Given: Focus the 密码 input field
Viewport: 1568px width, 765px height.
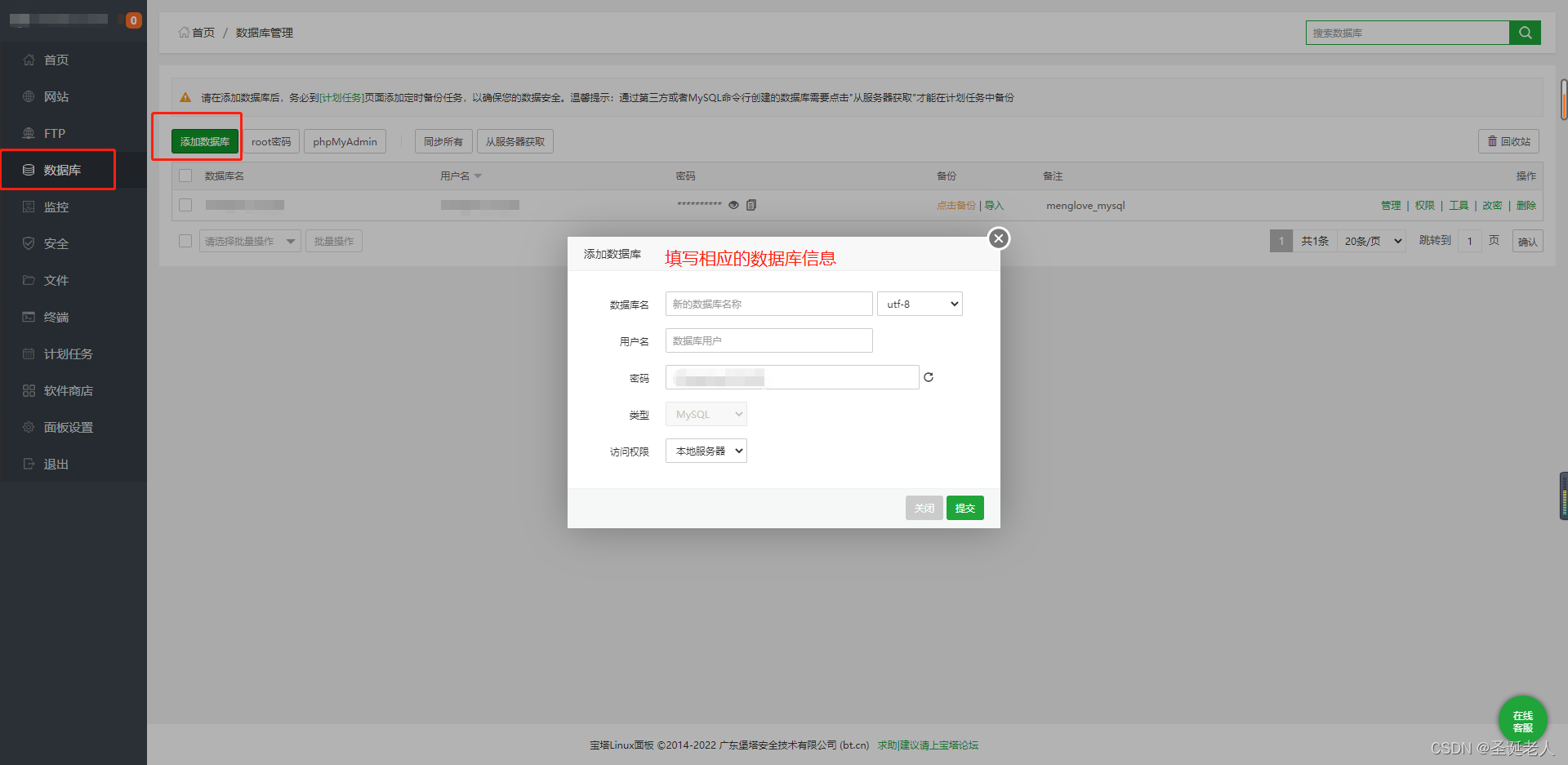Looking at the screenshot, I should click(792, 377).
